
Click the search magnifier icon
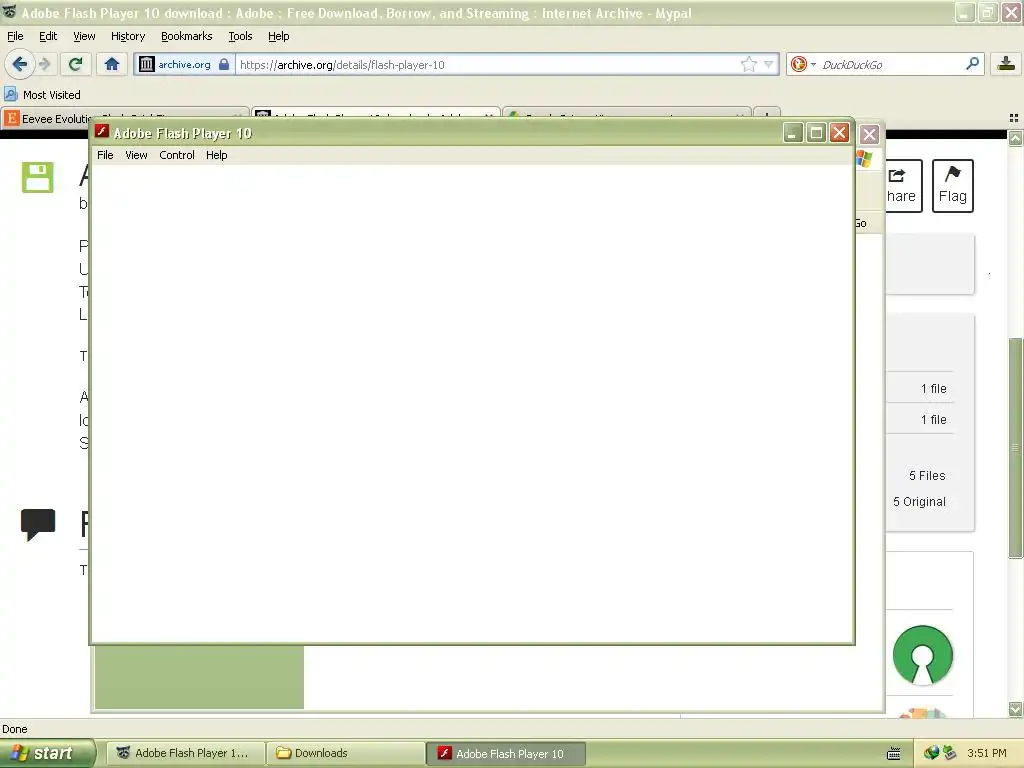(972, 64)
